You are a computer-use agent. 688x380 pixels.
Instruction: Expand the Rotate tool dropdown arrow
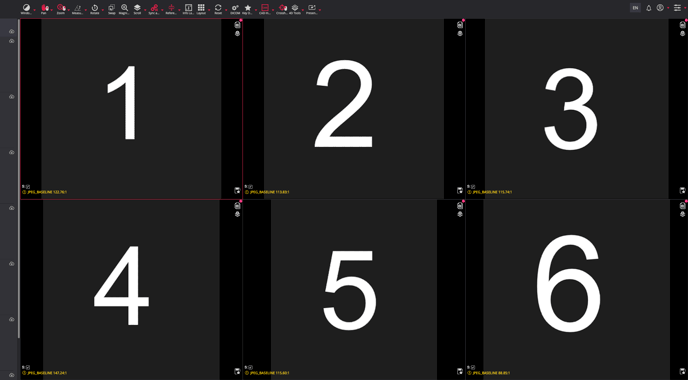tap(102, 9)
